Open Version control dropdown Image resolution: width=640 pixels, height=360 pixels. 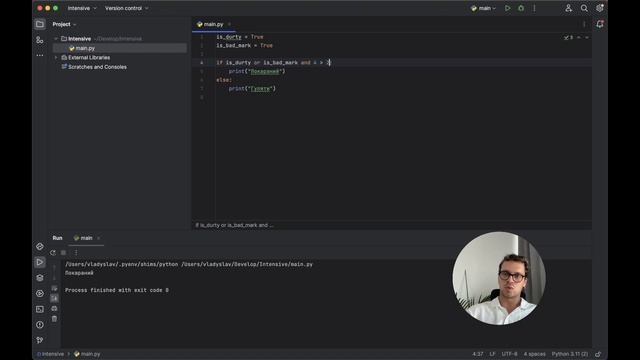tap(126, 8)
